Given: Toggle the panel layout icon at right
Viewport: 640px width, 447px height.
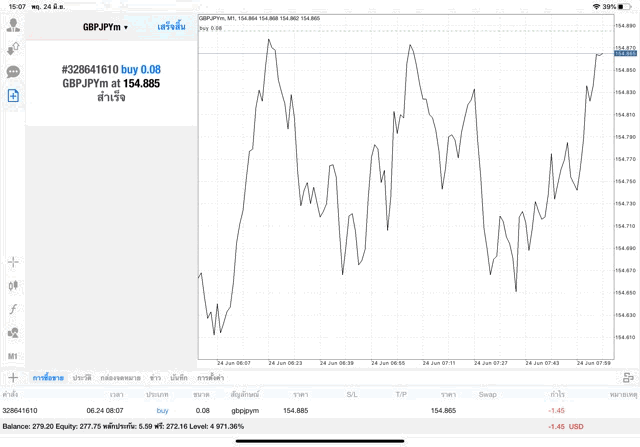Looking at the screenshot, I should pos(628,378).
